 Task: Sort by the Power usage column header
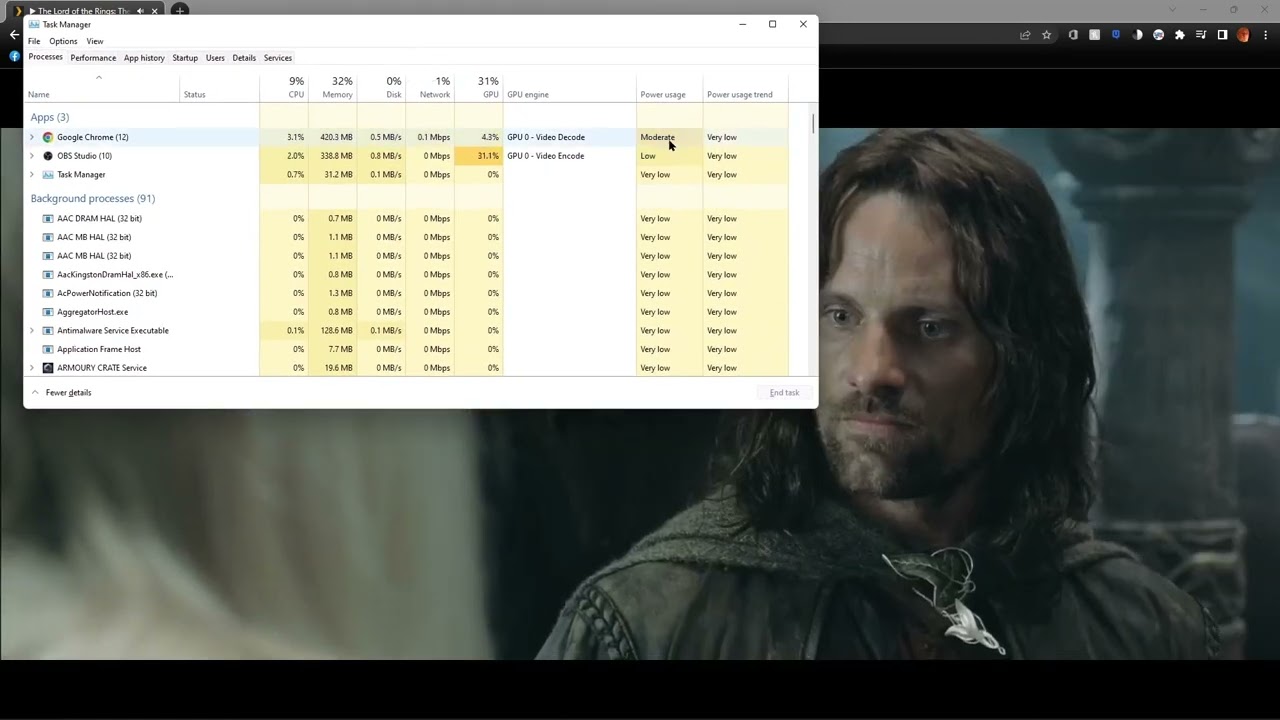click(x=669, y=87)
